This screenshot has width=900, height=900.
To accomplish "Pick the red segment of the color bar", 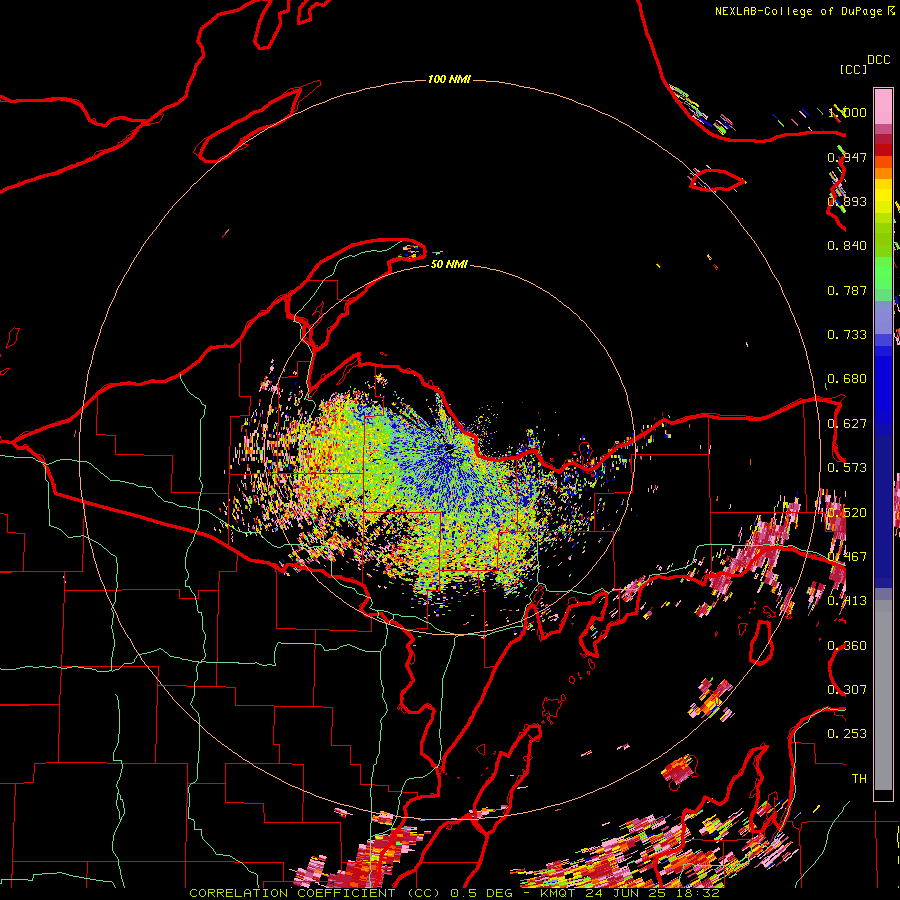I will point(883,150).
